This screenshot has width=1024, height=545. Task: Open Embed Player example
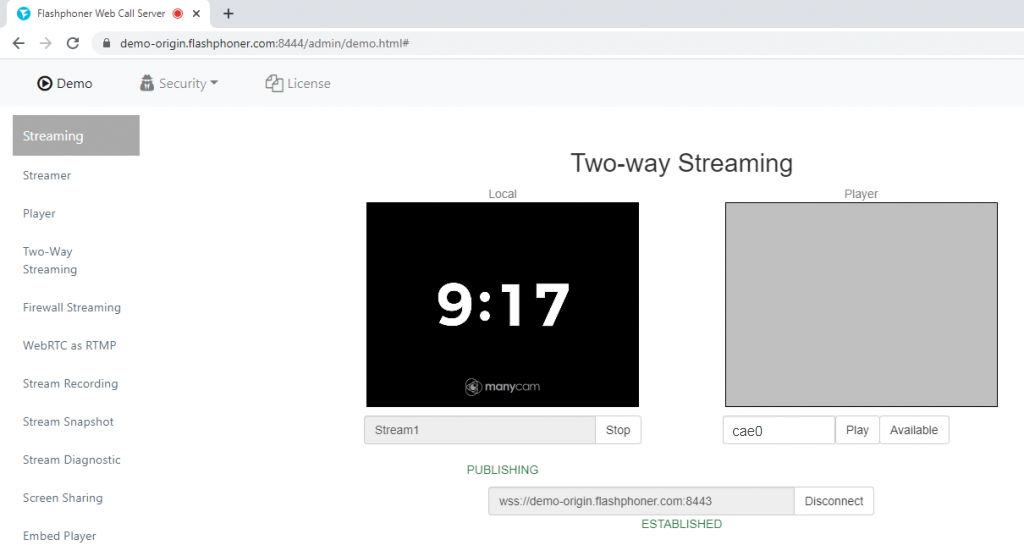pyautogui.click(x=59, y=536)
